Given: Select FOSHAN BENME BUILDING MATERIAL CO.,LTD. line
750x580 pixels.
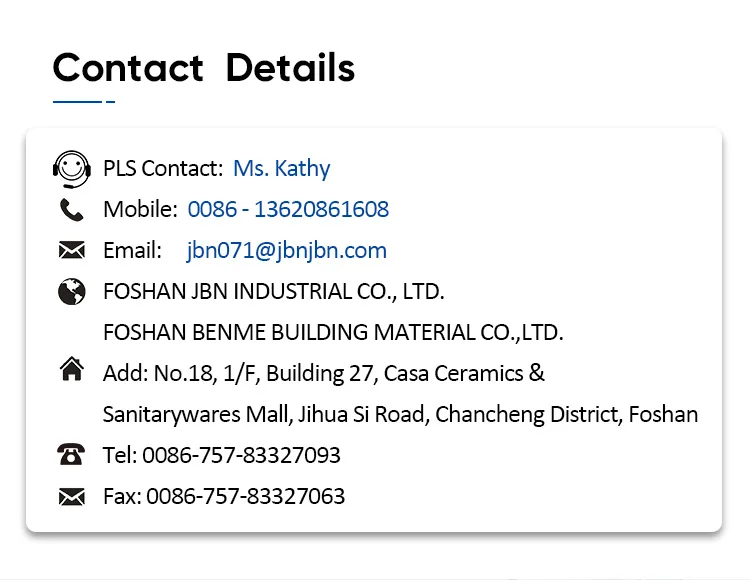Looking at the screenshot, I should point(333,333).
